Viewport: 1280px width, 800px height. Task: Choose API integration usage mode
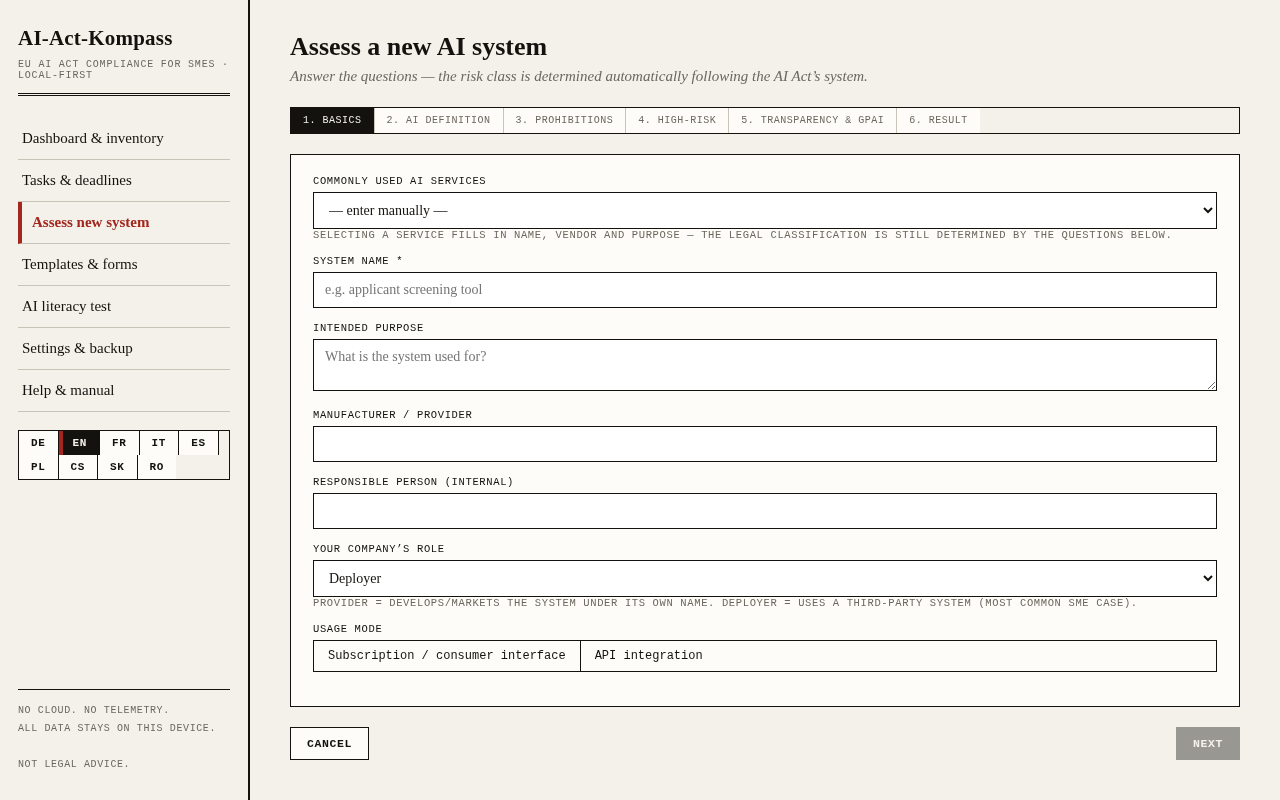[648, 656]
